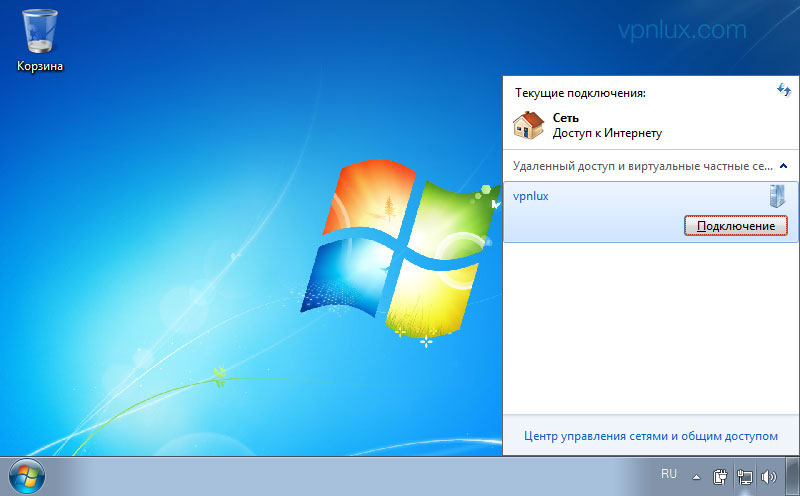Select the vpnlux connection entry
800x496 pixels.
(651, 212)
